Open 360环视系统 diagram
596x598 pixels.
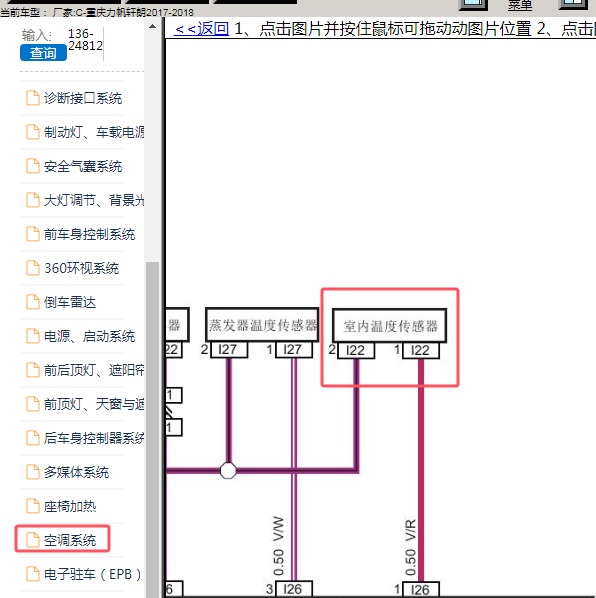coord(82,268)
